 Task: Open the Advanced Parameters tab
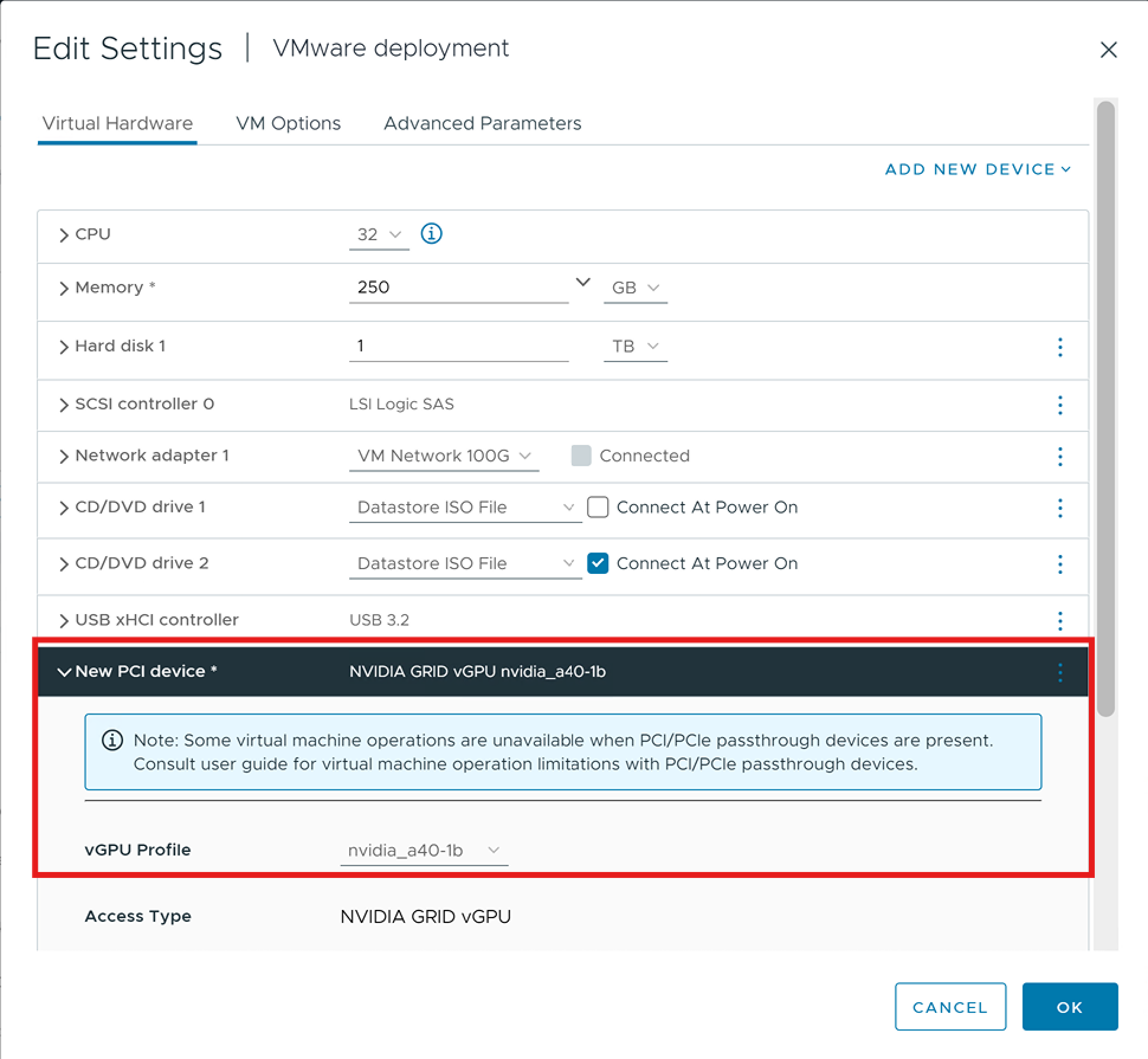482,123
